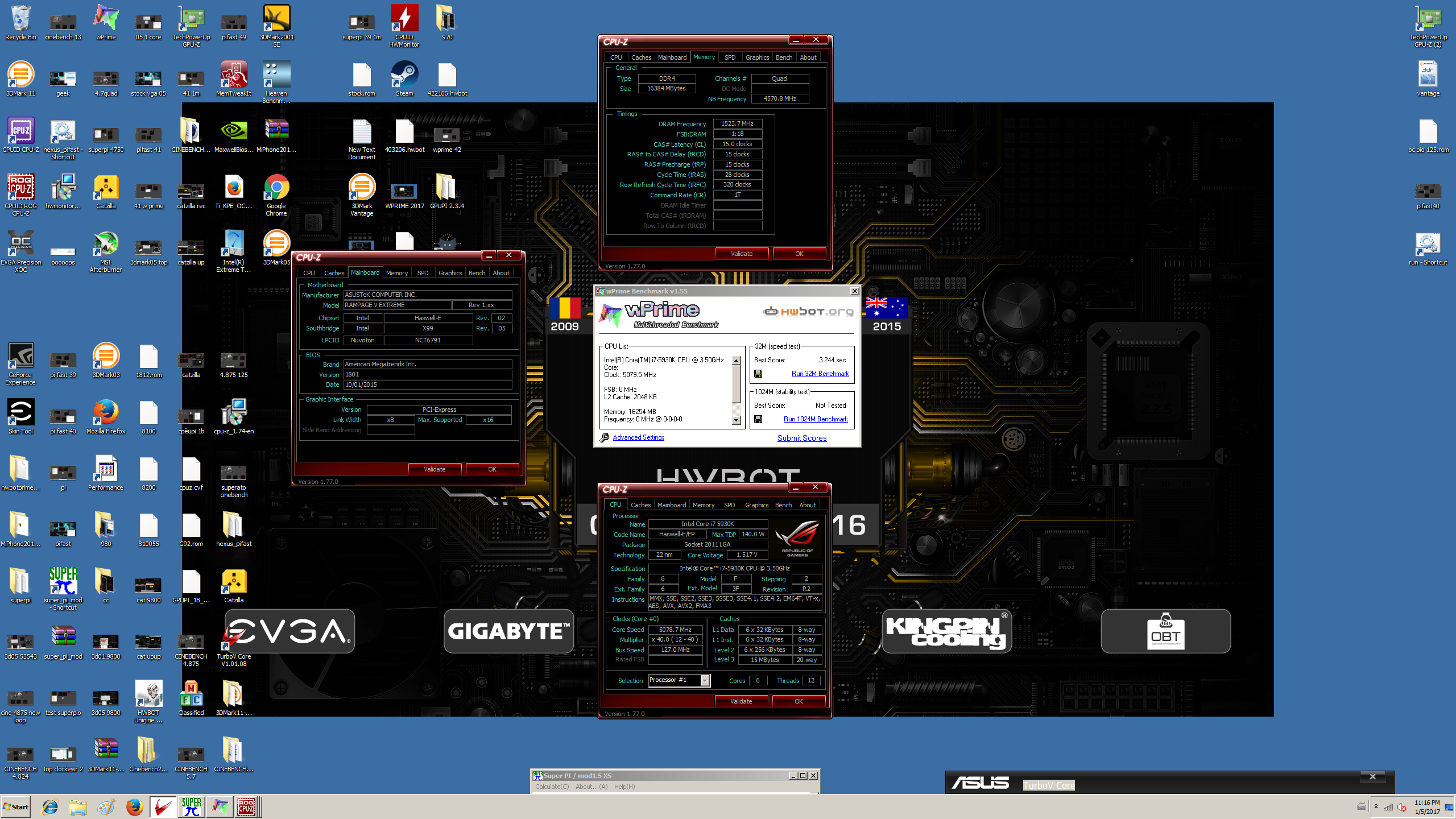
Task: Select Caches tab in Memory CPU-Z window
Action: point(641,57)
